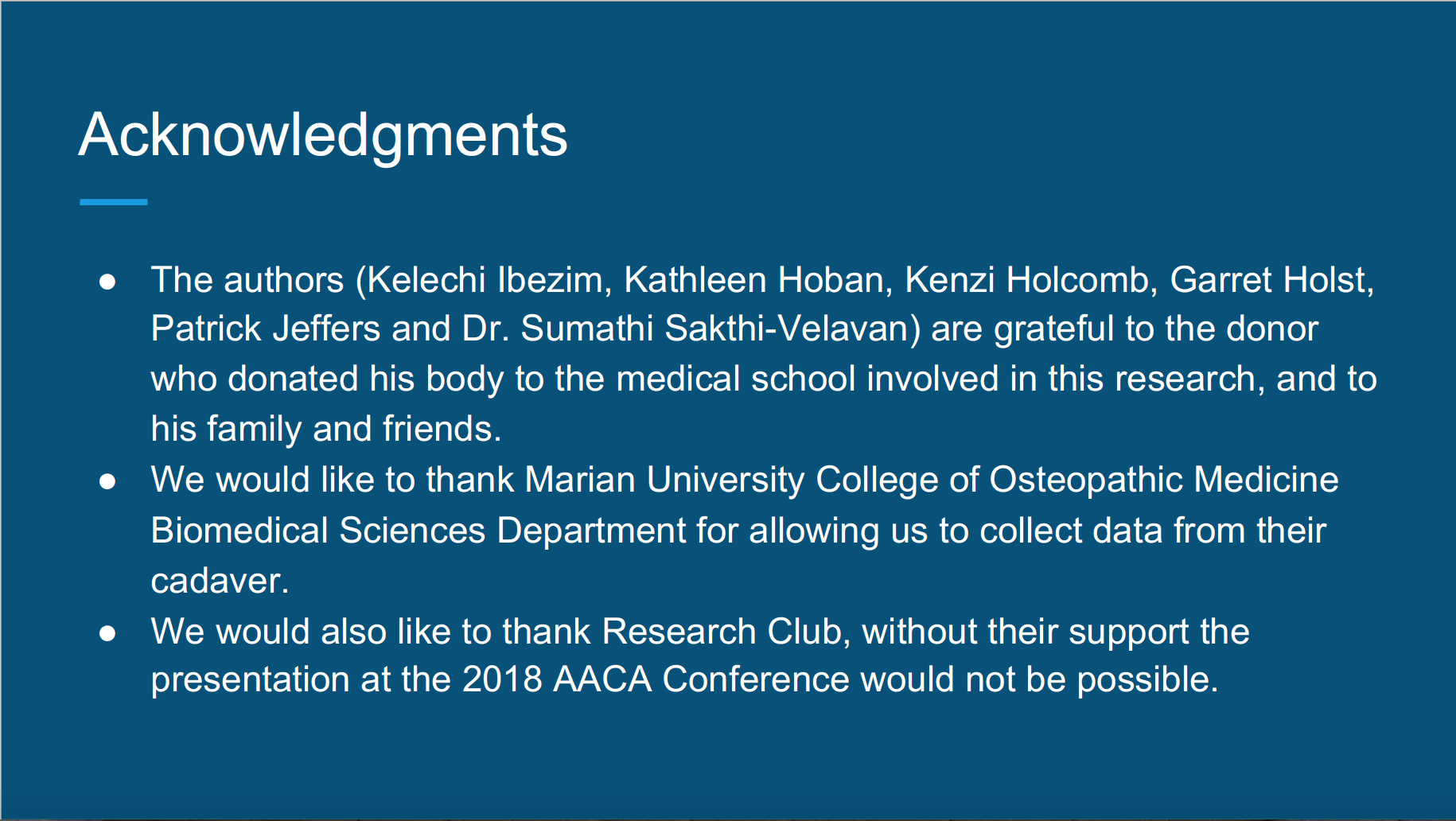Click the name Kathleen Hoban
This screenshot has height=821, width=1456.
pyautogui.click(x=753, y=280)
